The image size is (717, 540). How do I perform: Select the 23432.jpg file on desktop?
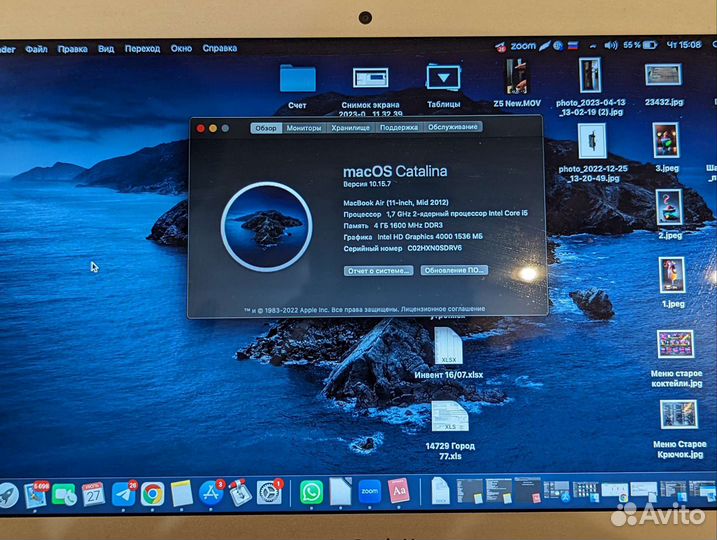663,85
